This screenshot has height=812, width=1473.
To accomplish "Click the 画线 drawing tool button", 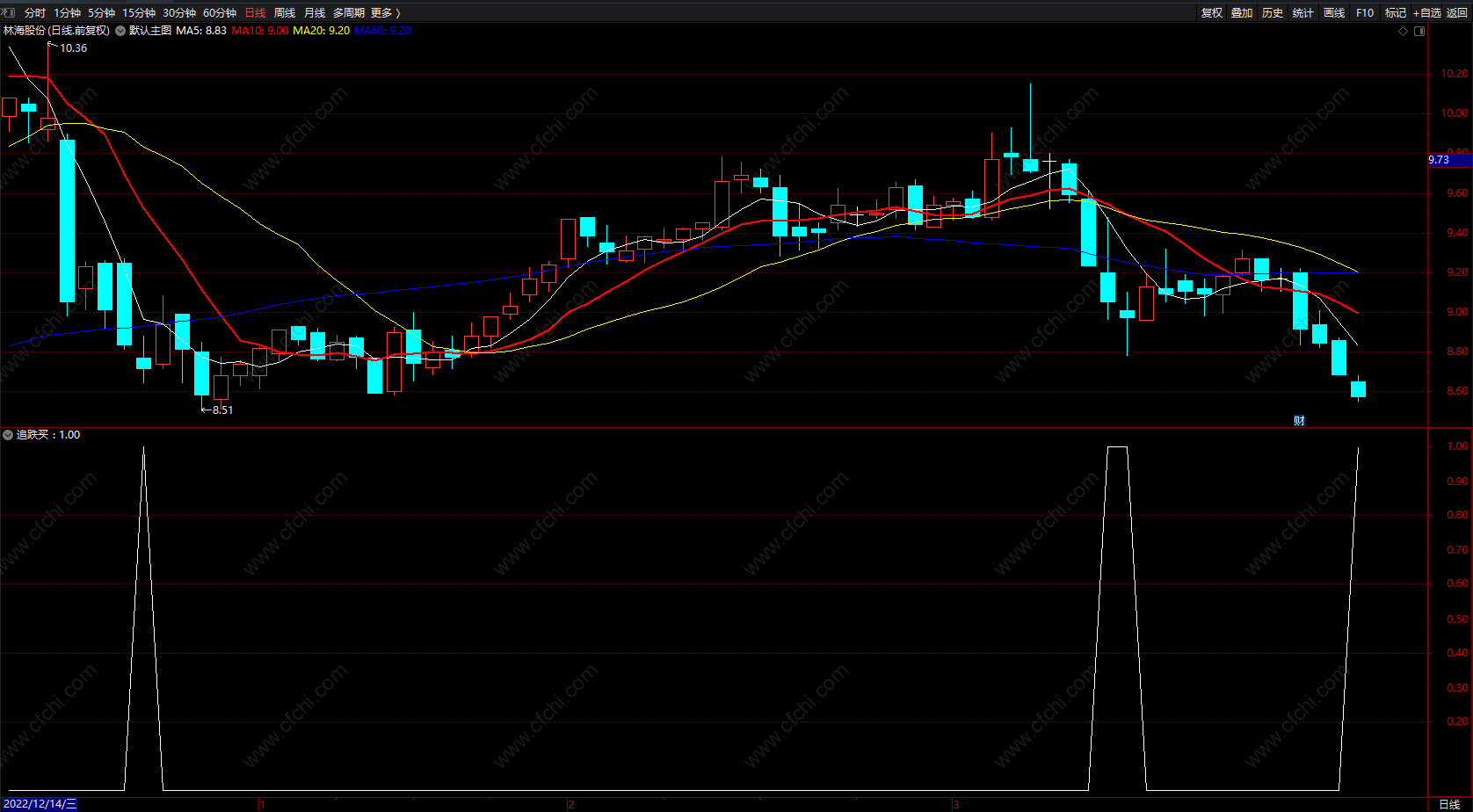I will tap(1334, 12).
